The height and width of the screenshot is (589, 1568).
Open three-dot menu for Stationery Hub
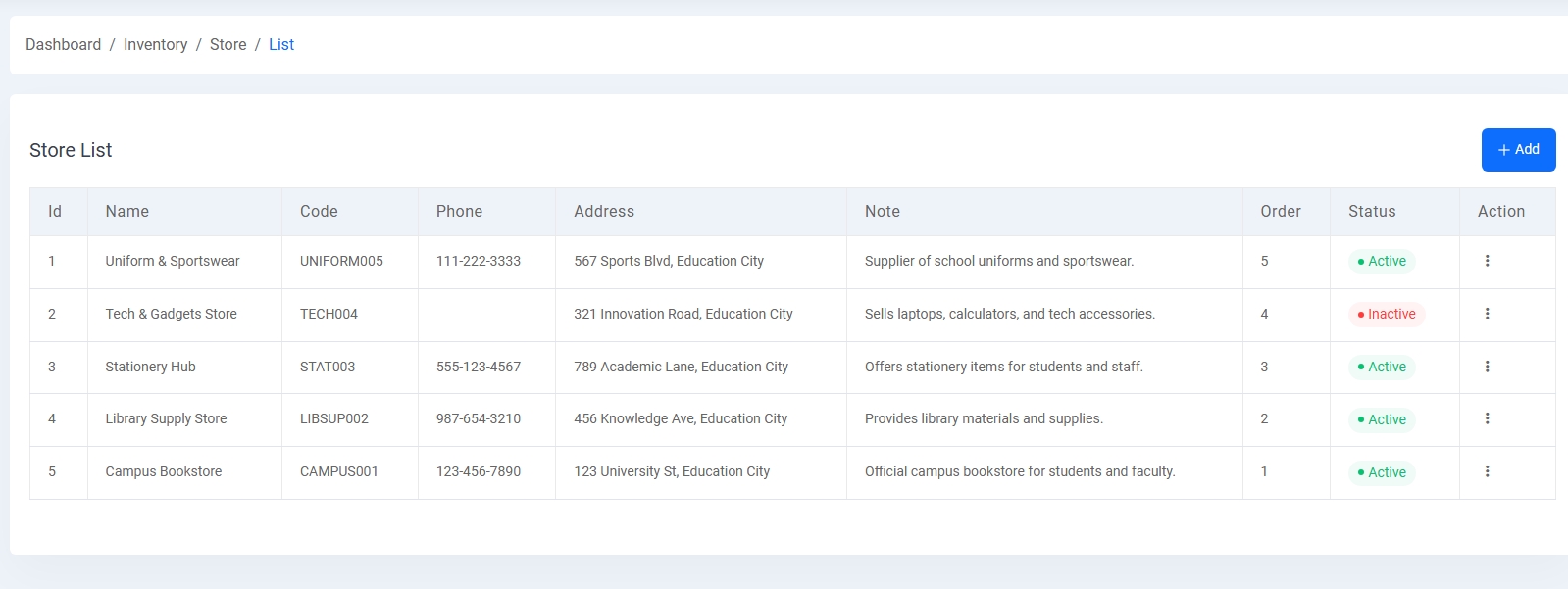[1487, 367]
